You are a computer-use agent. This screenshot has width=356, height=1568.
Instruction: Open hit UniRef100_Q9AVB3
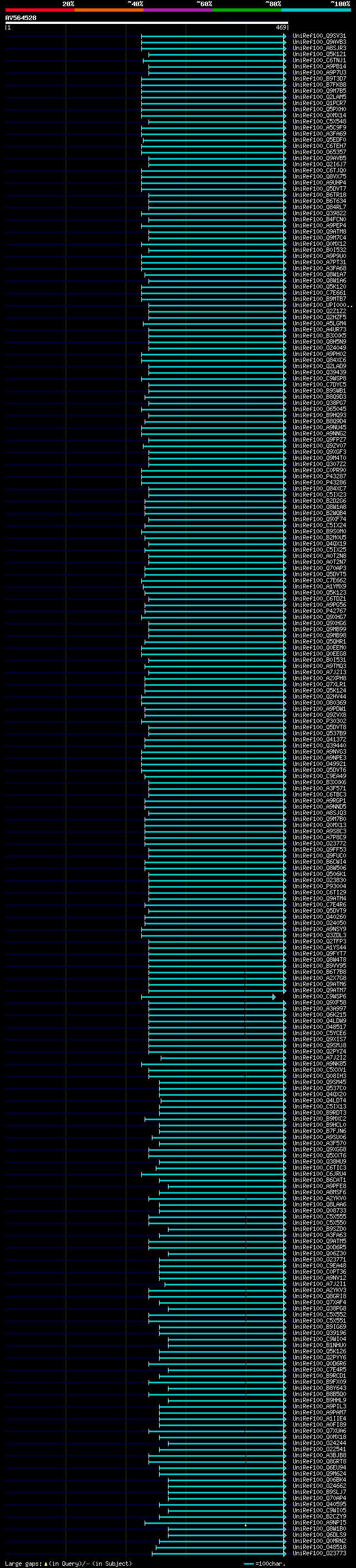pyautogui.click(x=319, y=43)
